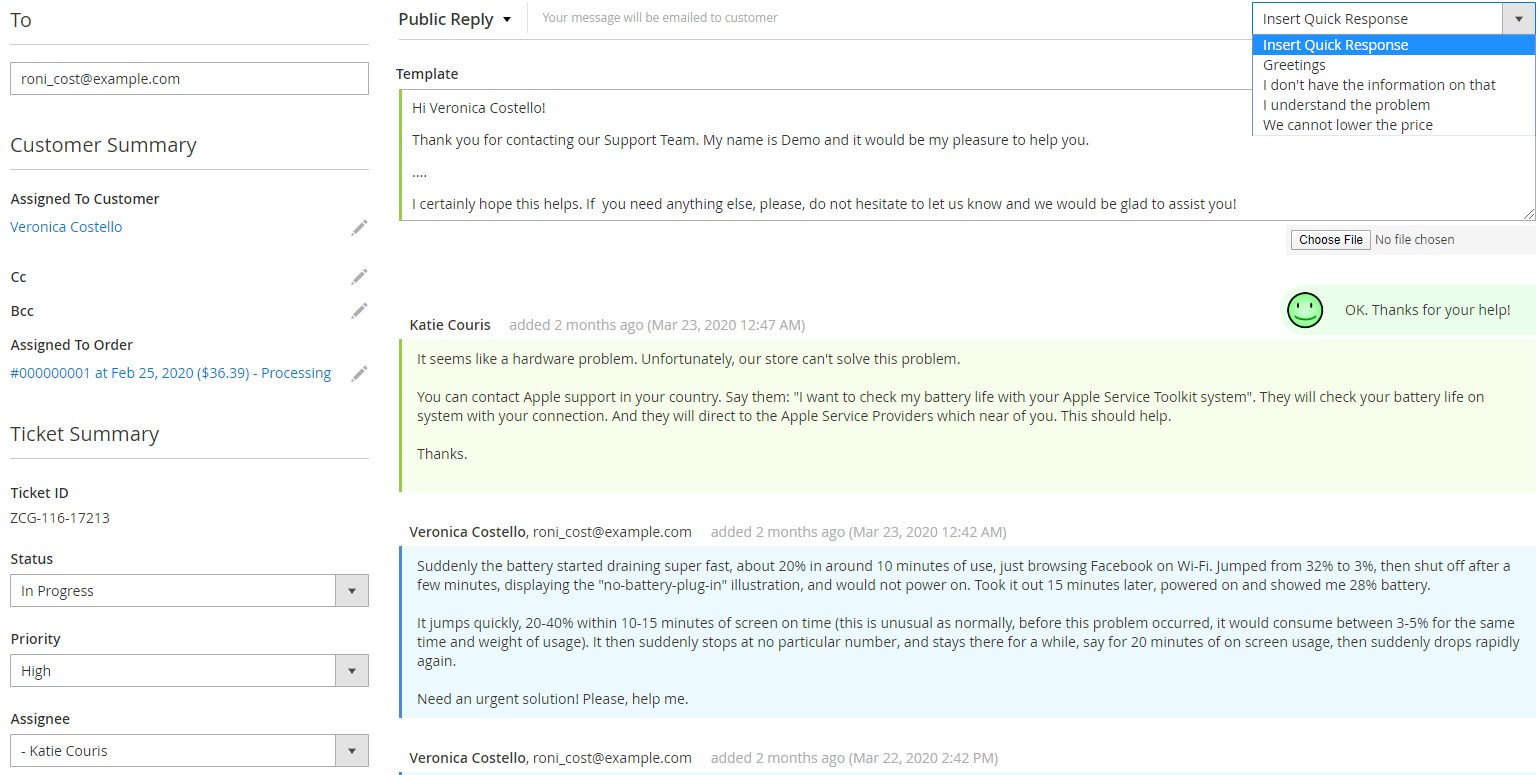This screenshot has width=1540, height=775.
Task: Click the Ticket Summary heading
Action: [84, 434]
